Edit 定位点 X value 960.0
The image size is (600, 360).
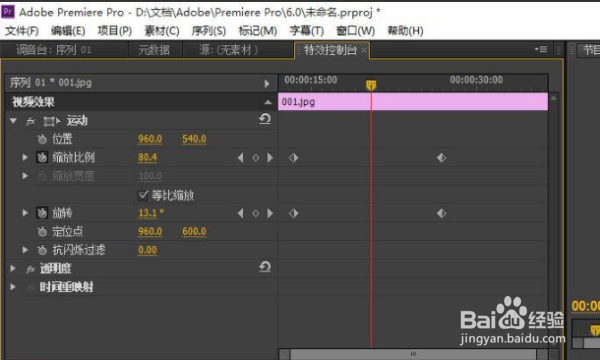pos(150,231)
